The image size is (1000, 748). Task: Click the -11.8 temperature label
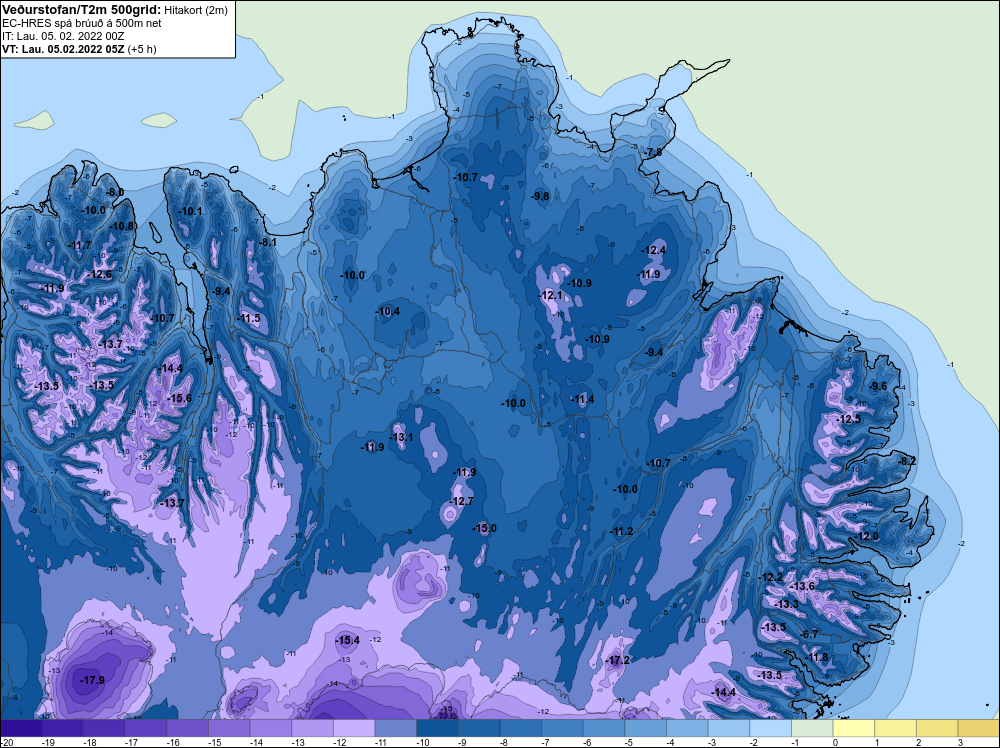(816, 657)
